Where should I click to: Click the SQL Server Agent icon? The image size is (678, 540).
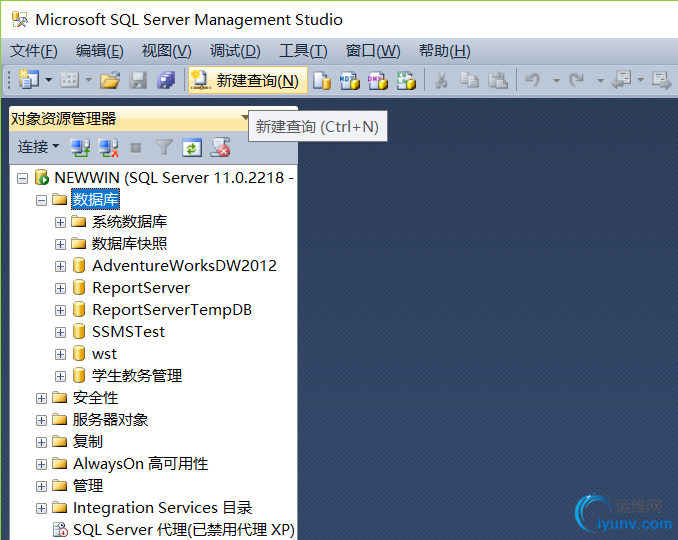pos(60,530)
